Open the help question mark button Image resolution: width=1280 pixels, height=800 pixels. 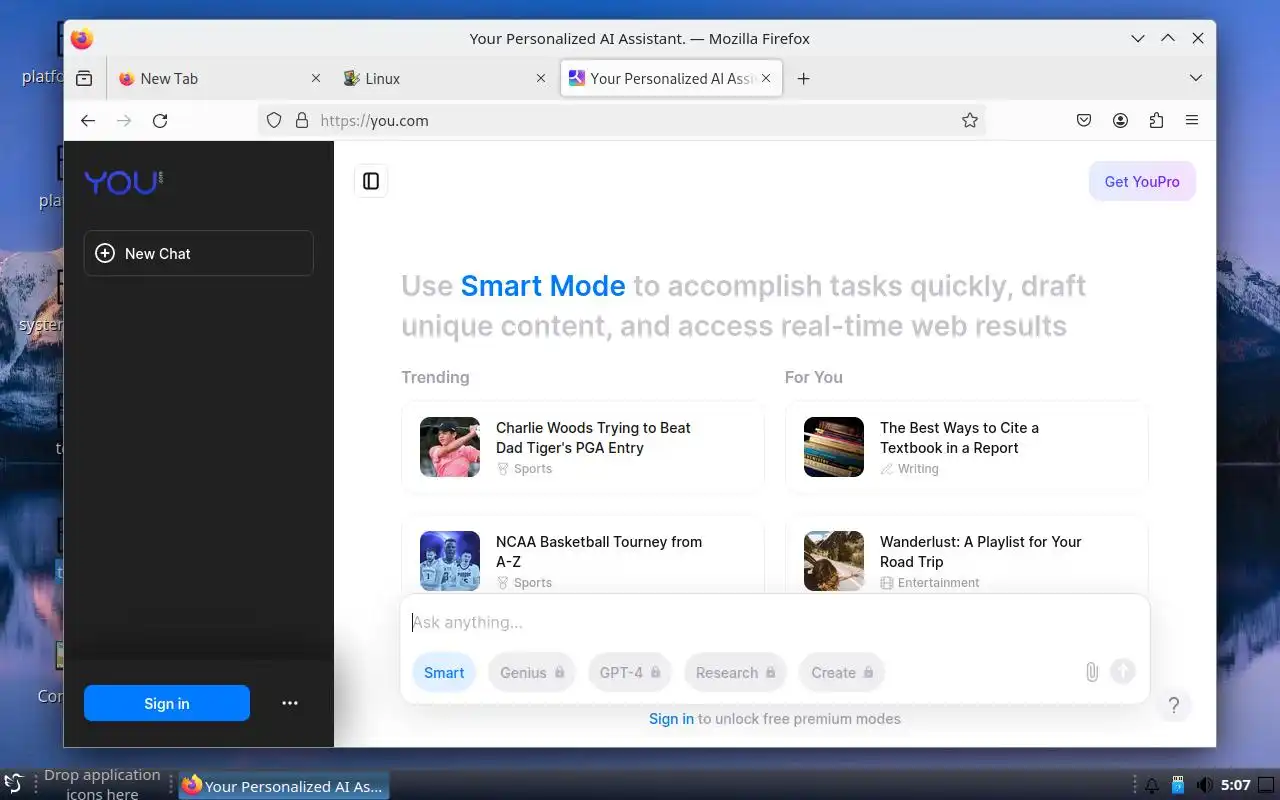(x=1174, y=706)
